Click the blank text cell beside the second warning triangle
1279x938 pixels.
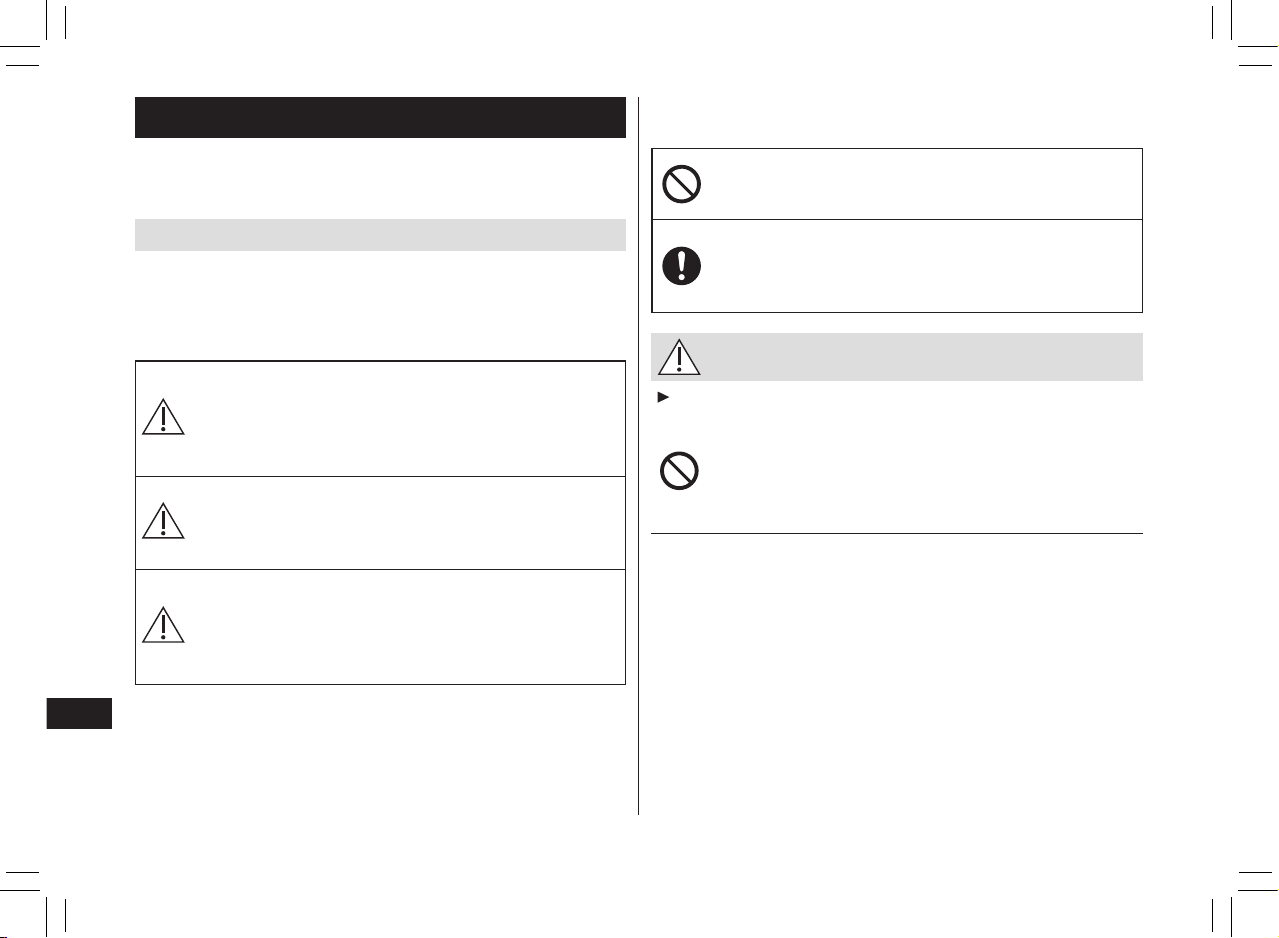(x=405, y=523)
